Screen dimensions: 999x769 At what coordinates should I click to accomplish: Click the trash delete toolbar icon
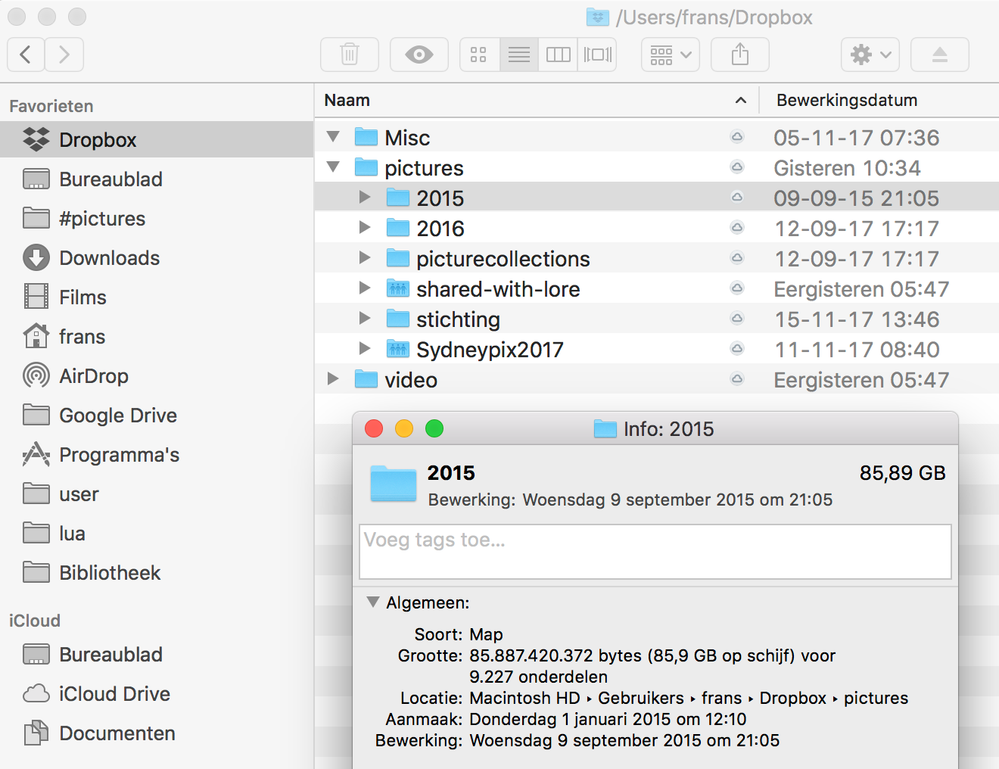click(x=349, y=55)
